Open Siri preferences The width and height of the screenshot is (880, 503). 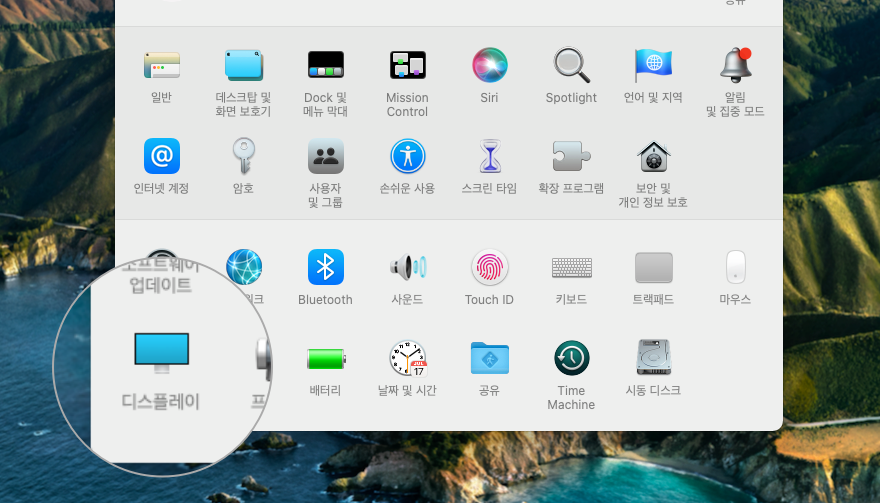(489, 65)
